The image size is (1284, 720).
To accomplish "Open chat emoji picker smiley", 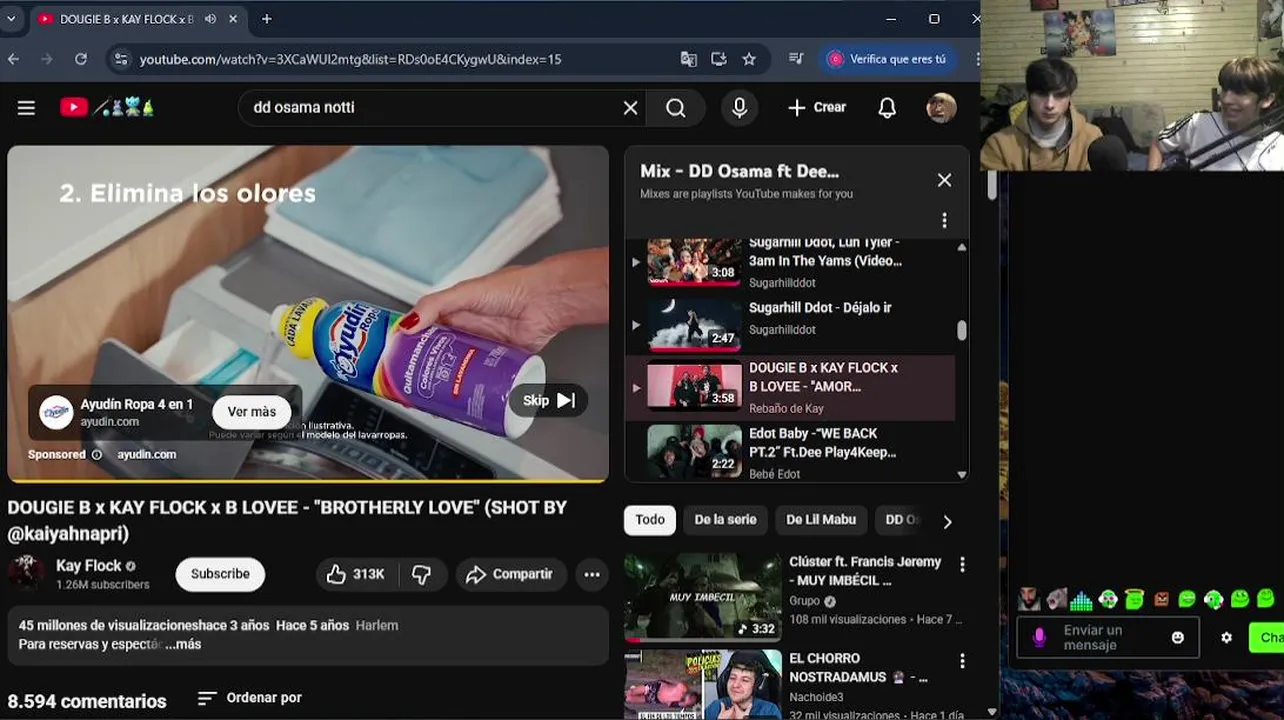I will 1178,638.
